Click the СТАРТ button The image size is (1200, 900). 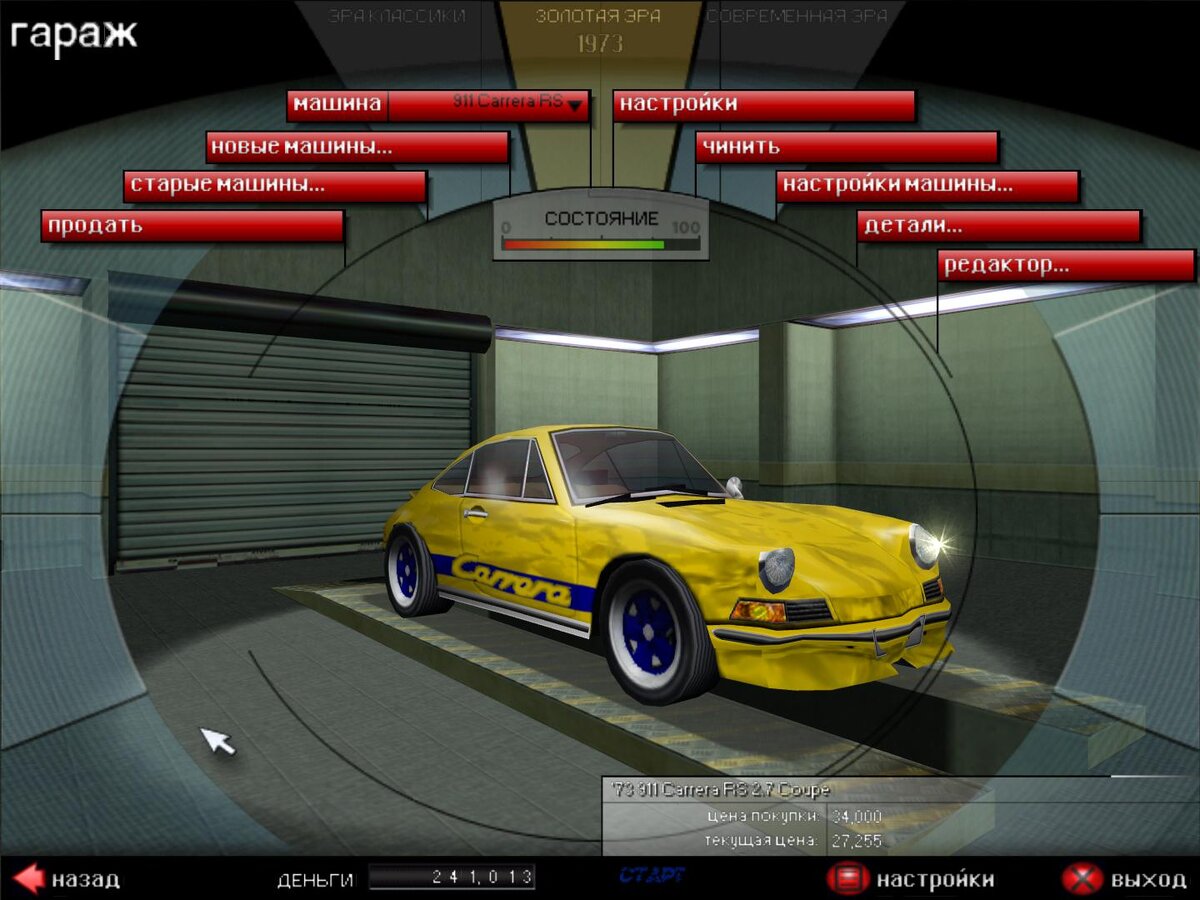pyautogui.click(x=652, y=876)
